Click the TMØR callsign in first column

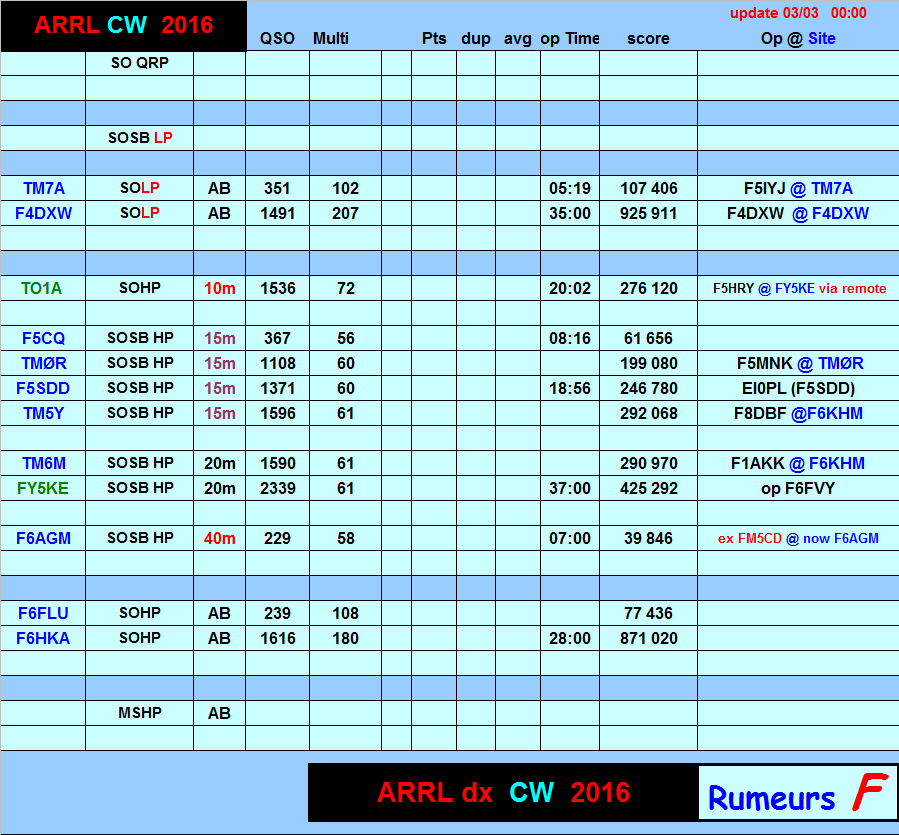(x=43, y=363)
